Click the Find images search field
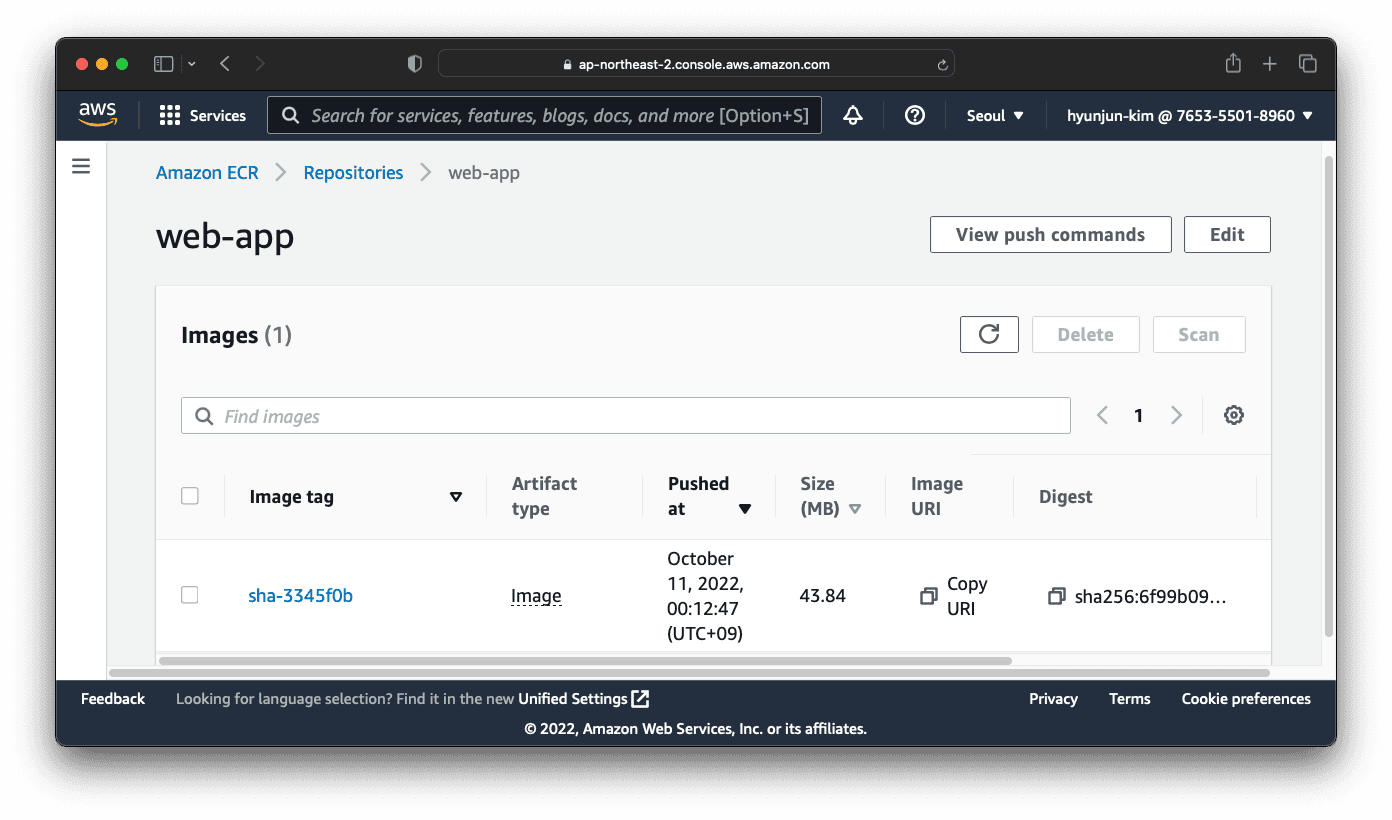This screenshot has height=820, width=1392. [625, 415]
